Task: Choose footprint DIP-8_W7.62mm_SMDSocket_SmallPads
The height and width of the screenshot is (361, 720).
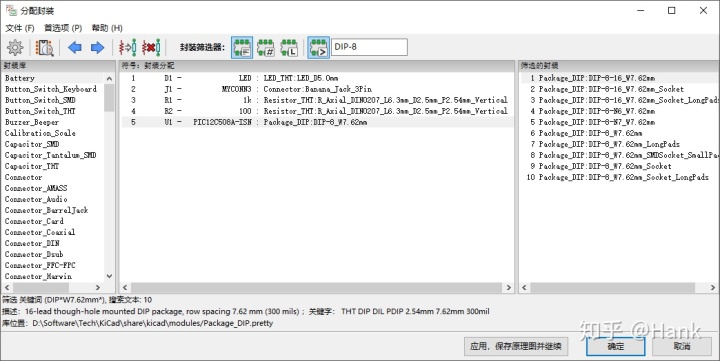Action: point(619,155)
